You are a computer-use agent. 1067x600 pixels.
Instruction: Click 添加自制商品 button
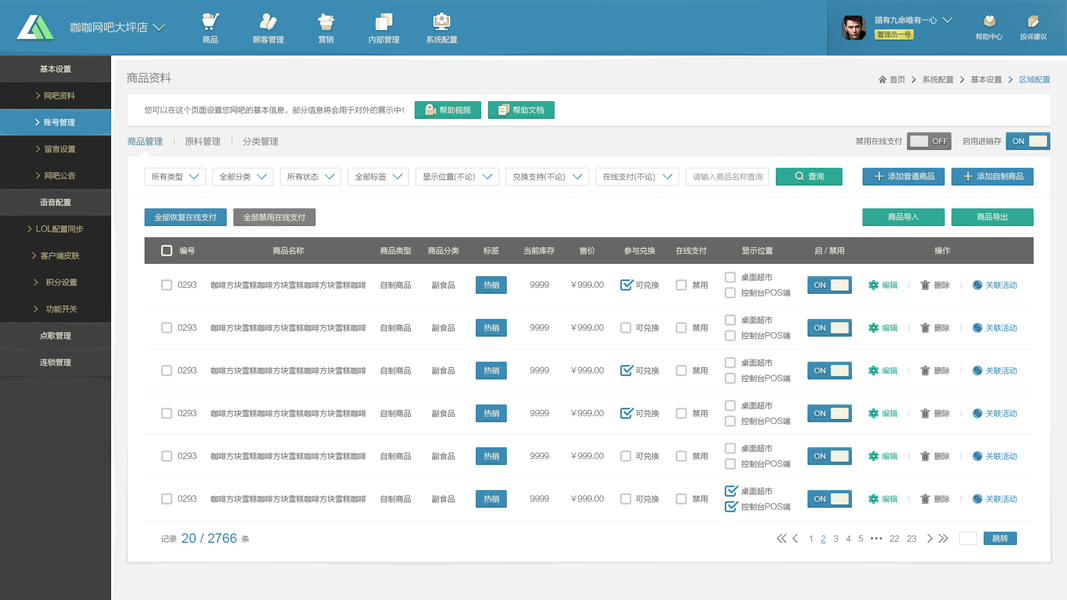tap(992, 177)
